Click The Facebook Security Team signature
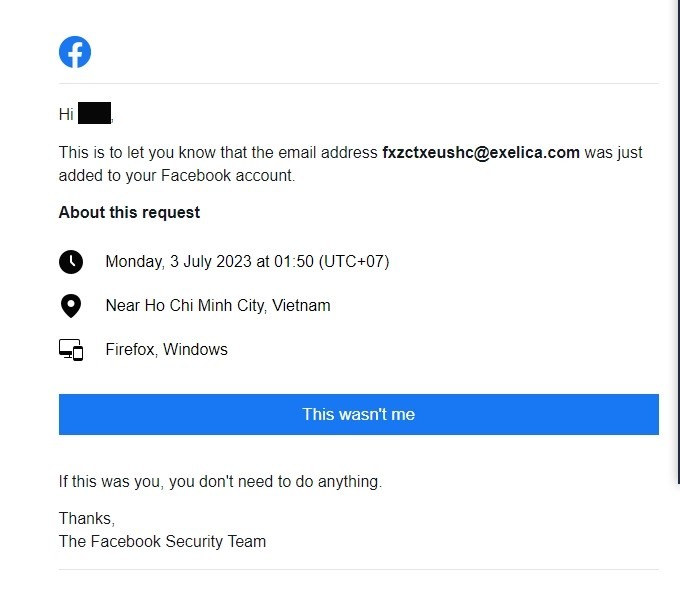680x589 pixels. click(162, 542)
